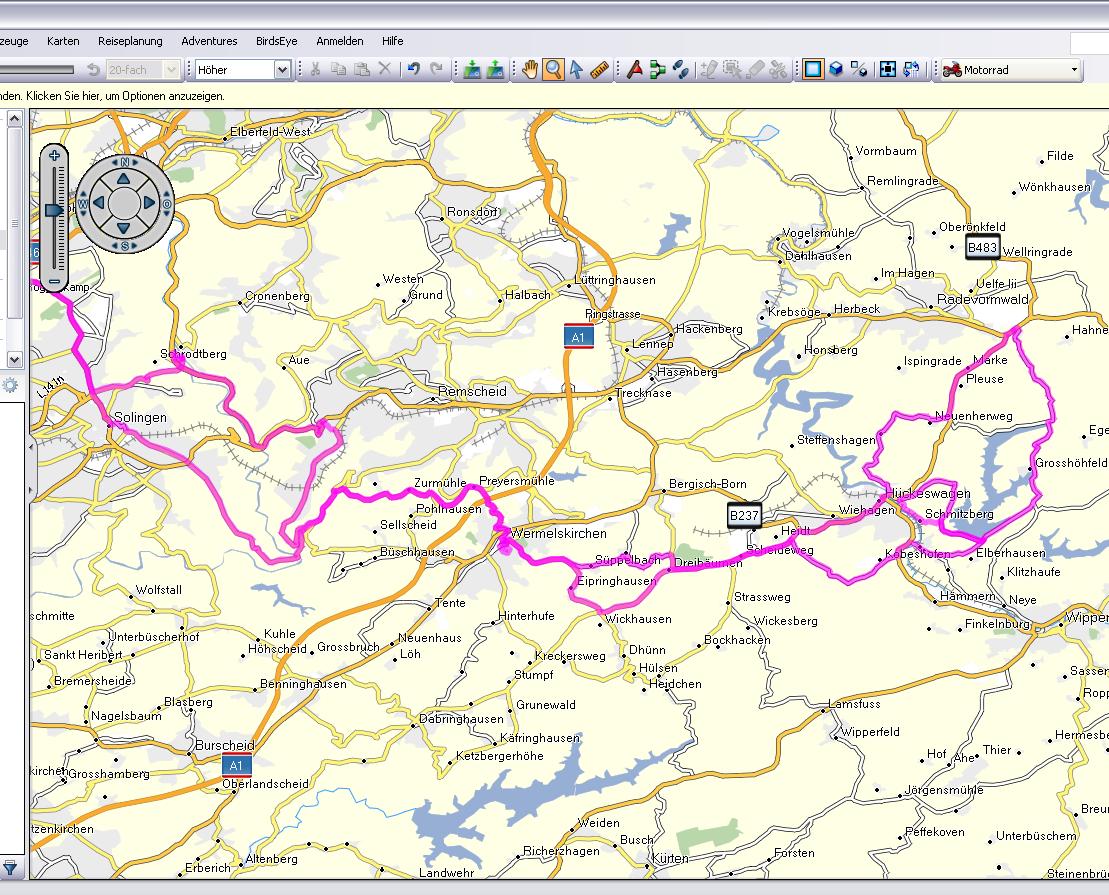Click the B237 road marker on map
The width and height of the screenshot is (1109, 895).
click(x=744, y=515)
